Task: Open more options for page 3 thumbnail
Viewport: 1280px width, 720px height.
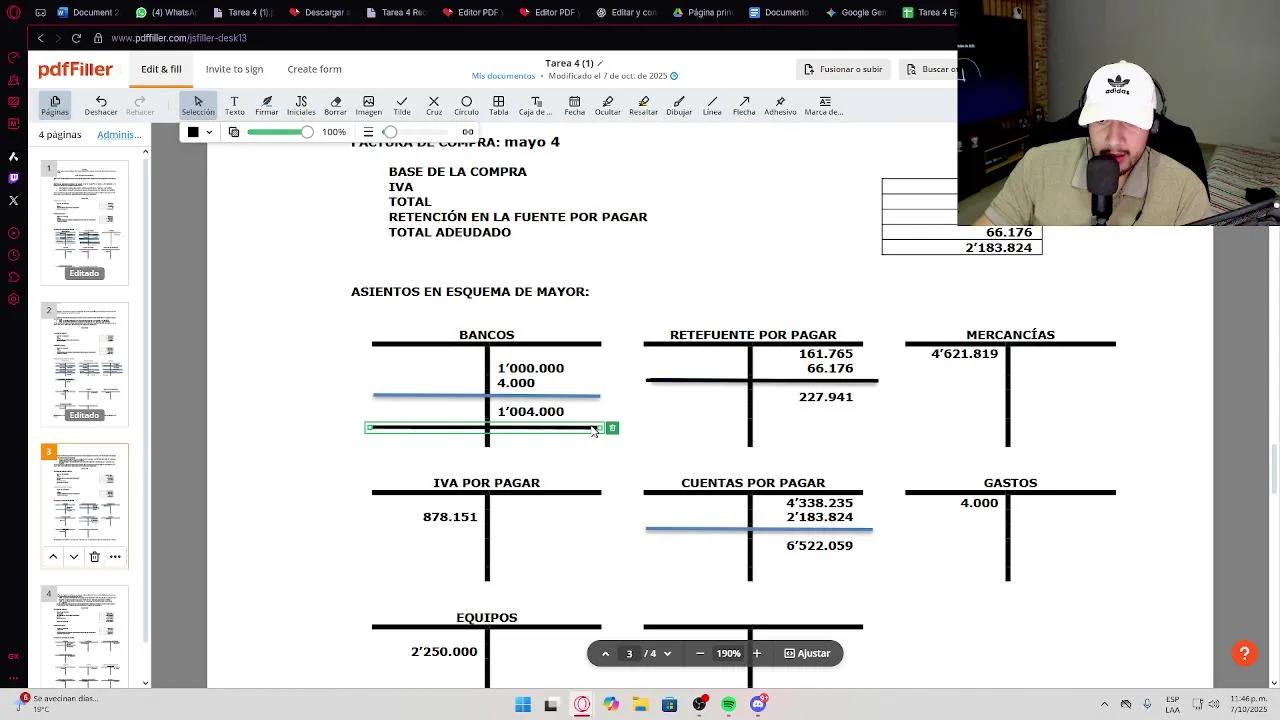Action: click(x=115, y=557)
